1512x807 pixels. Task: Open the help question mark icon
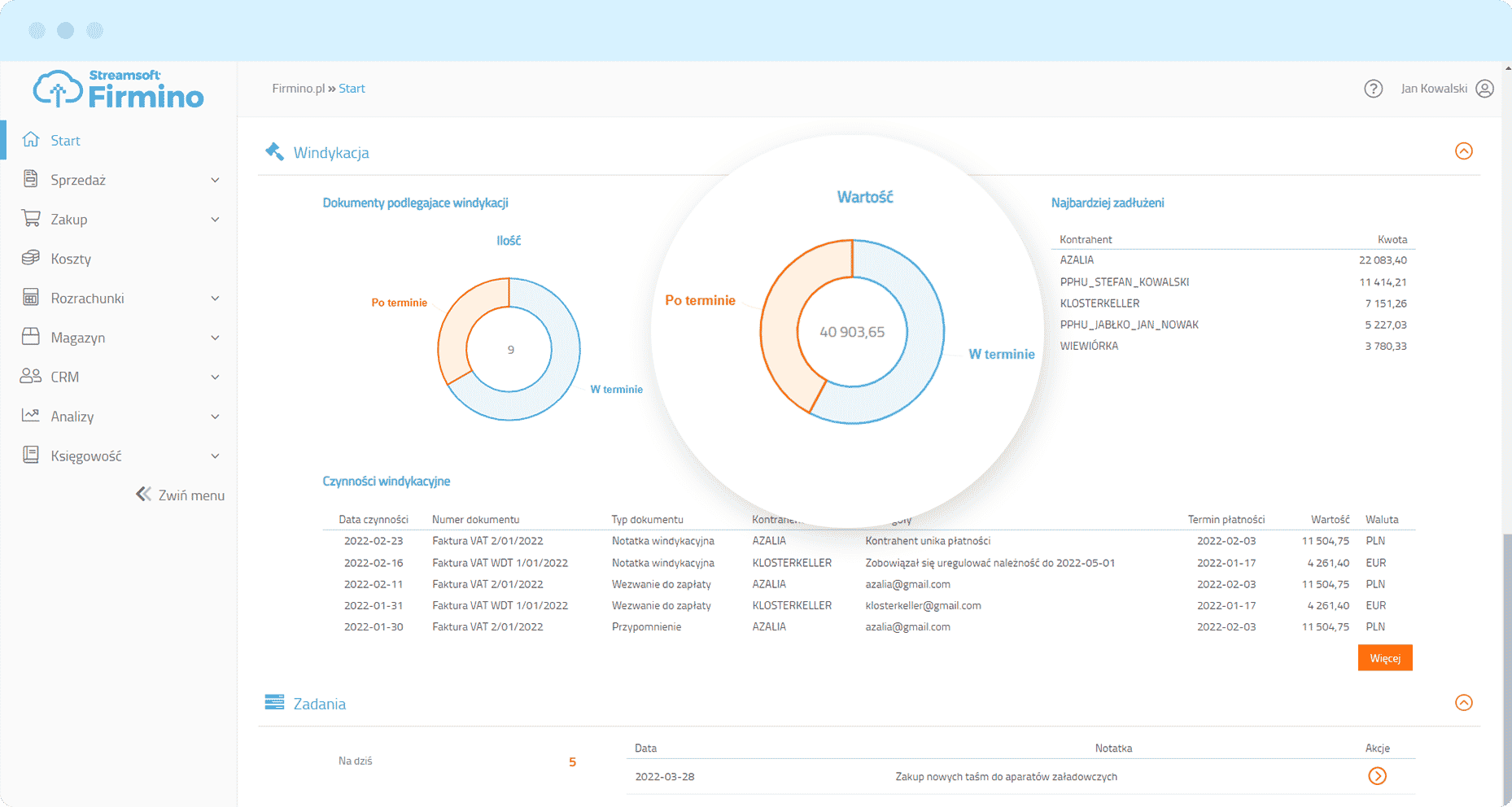click(1373, 89)
